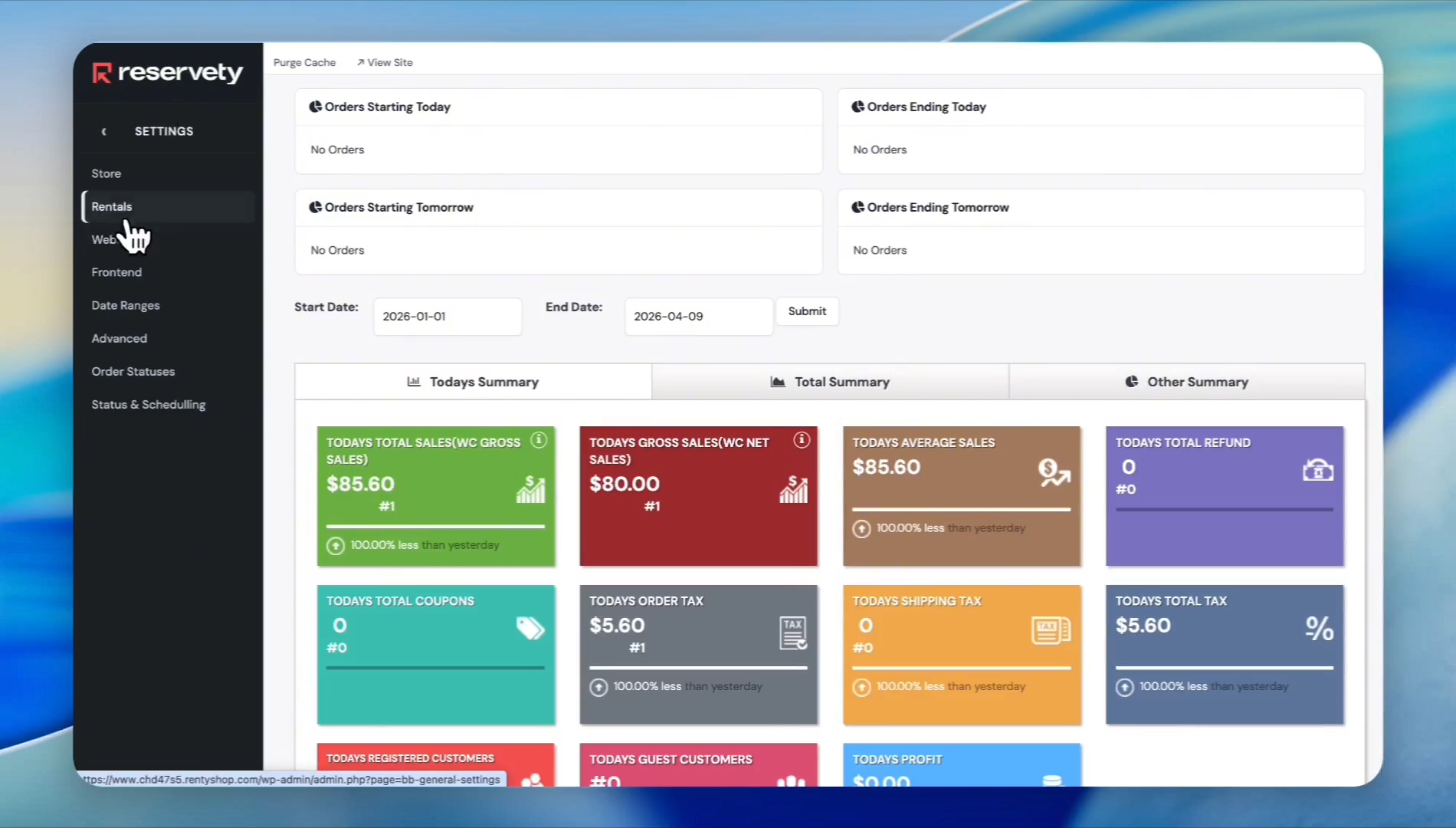Open Date Ranges settings in sidebar

[x=126, y=305]
